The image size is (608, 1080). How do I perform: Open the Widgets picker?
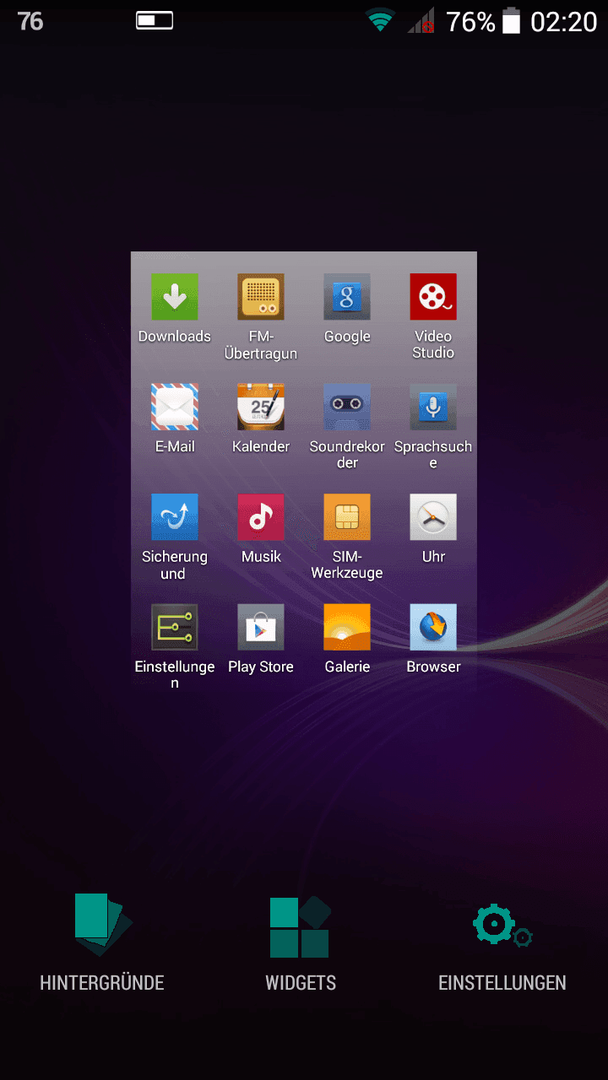click(300, 942)
